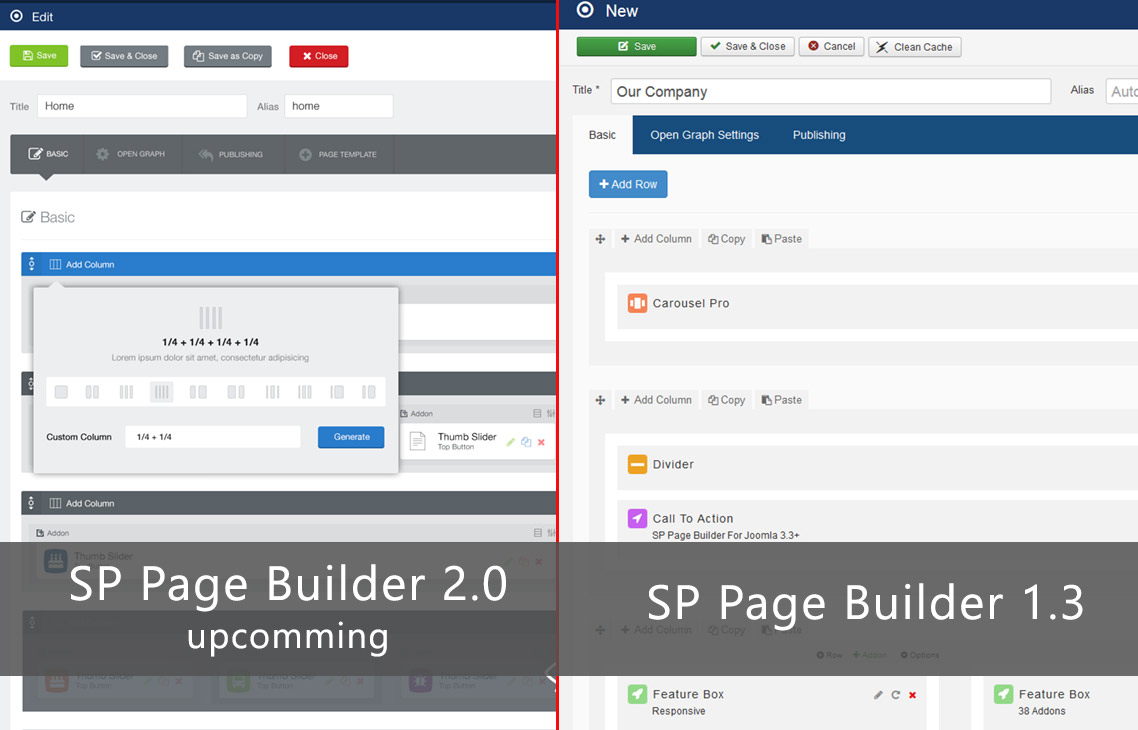Screen dimensions: 1138x730
Task: Focus the Title field containing Our Company
Action: pyautogui.click(x=831, y=91)
